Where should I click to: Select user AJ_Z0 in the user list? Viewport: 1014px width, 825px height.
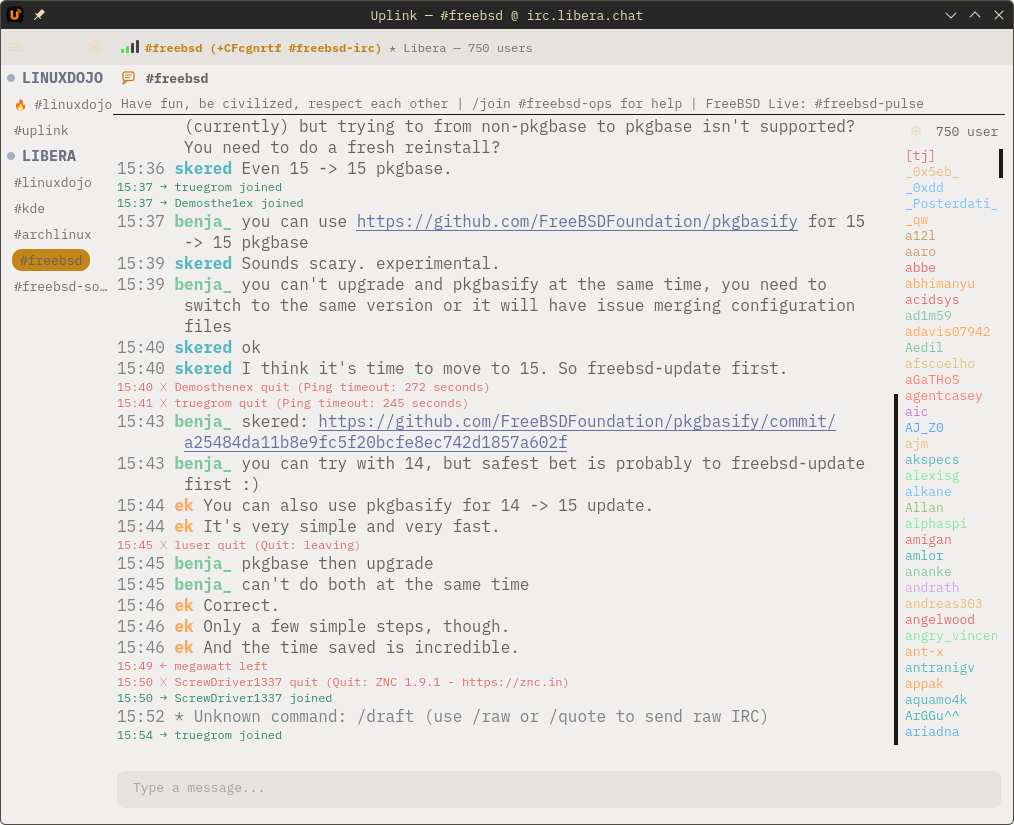tap(924, 428)
